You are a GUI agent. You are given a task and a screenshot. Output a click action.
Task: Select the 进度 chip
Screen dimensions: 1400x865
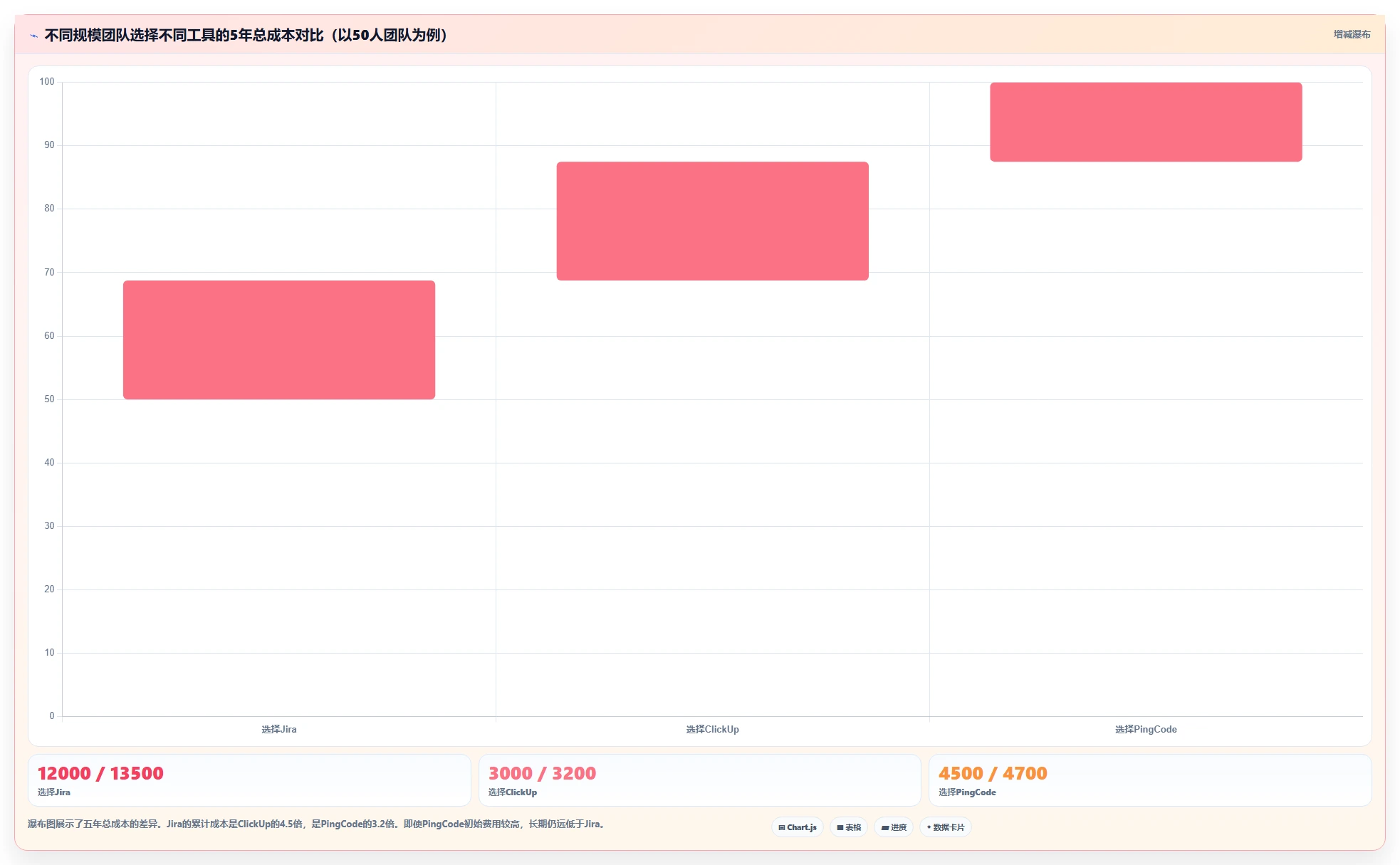[x=894, y=827]
